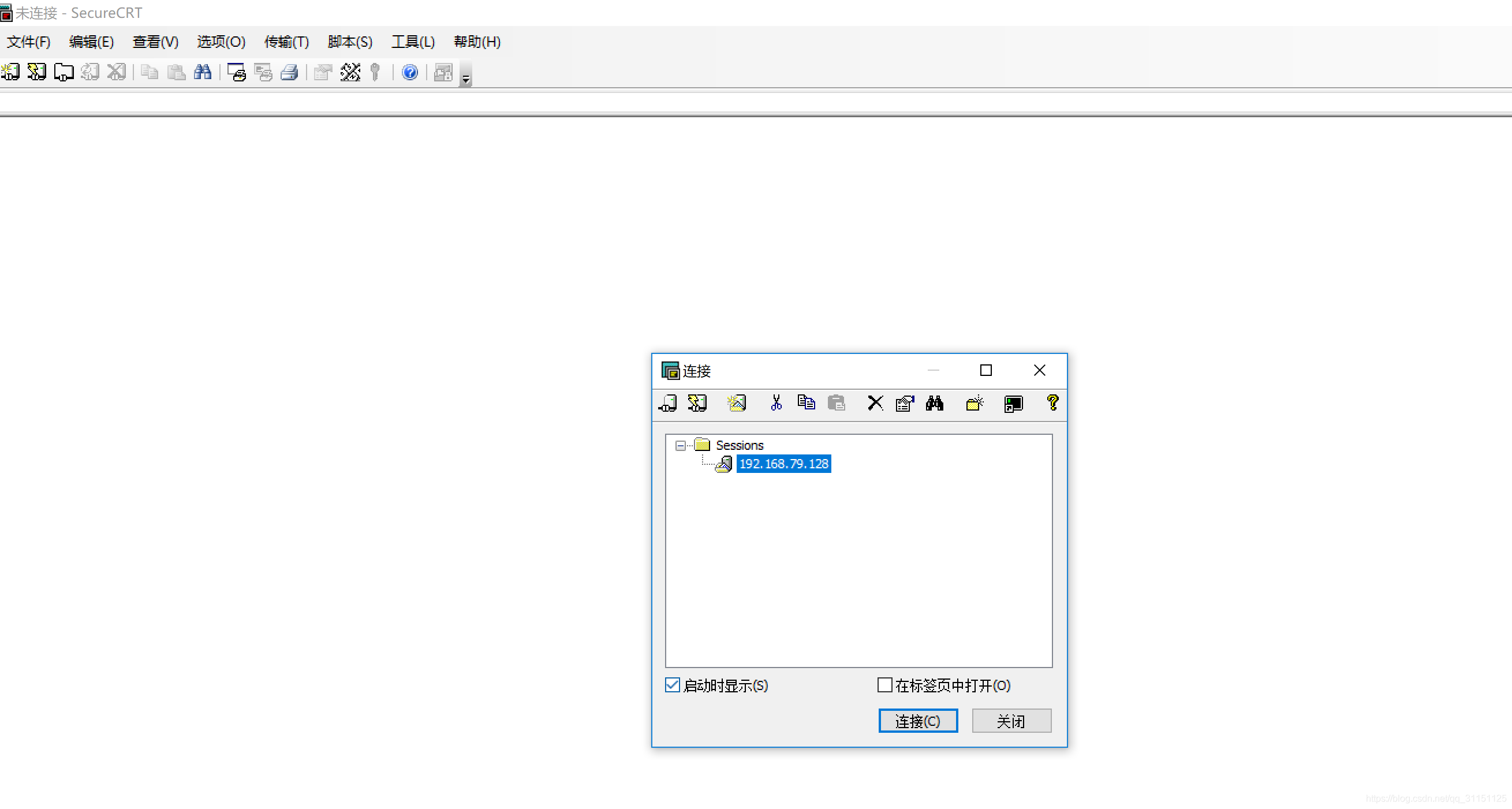Open the 脚本(S) menu
This screenshot has height=809, width=1512.
[350, 42]
